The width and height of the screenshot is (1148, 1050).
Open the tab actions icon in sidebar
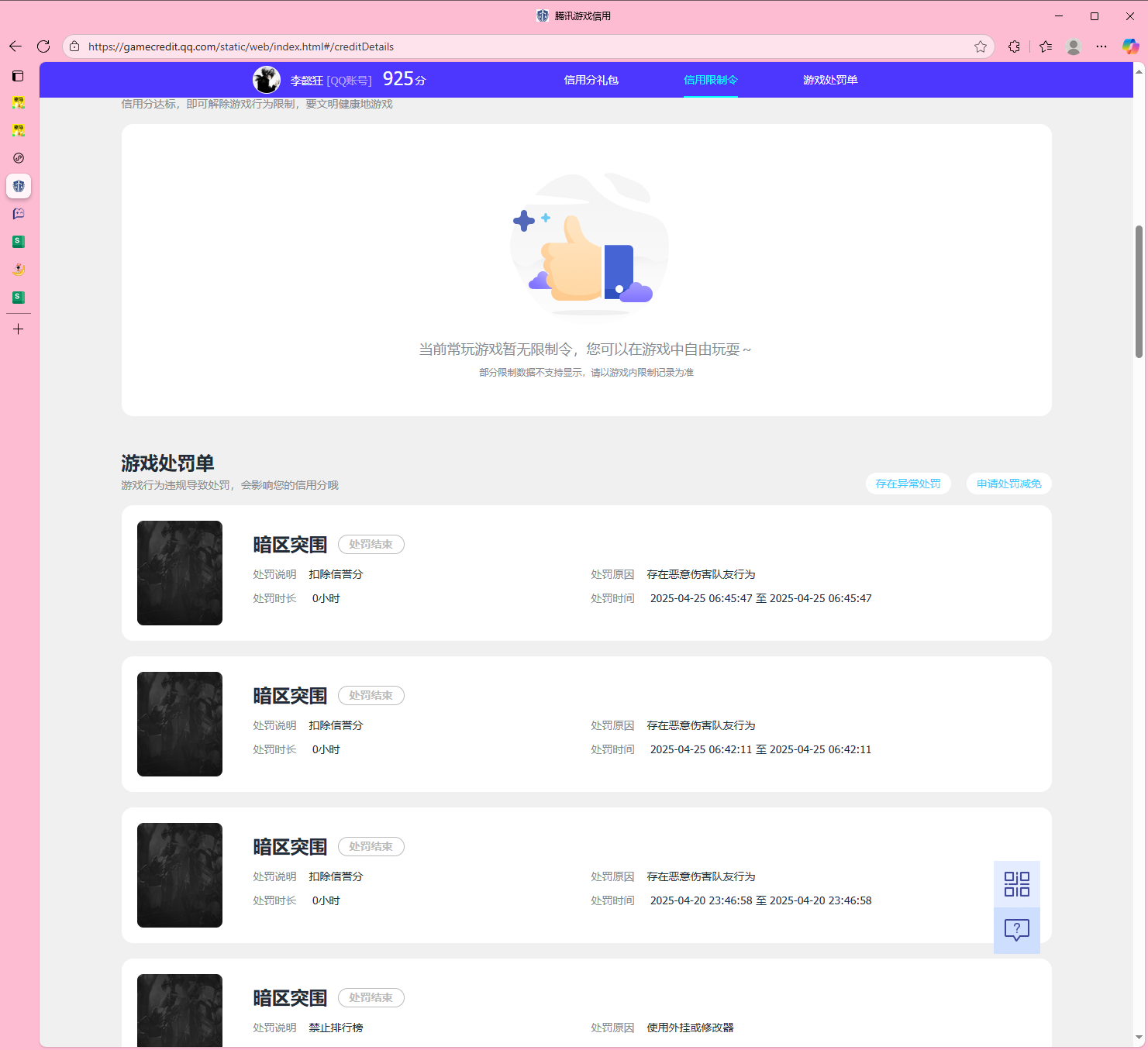tap(18, 76)
